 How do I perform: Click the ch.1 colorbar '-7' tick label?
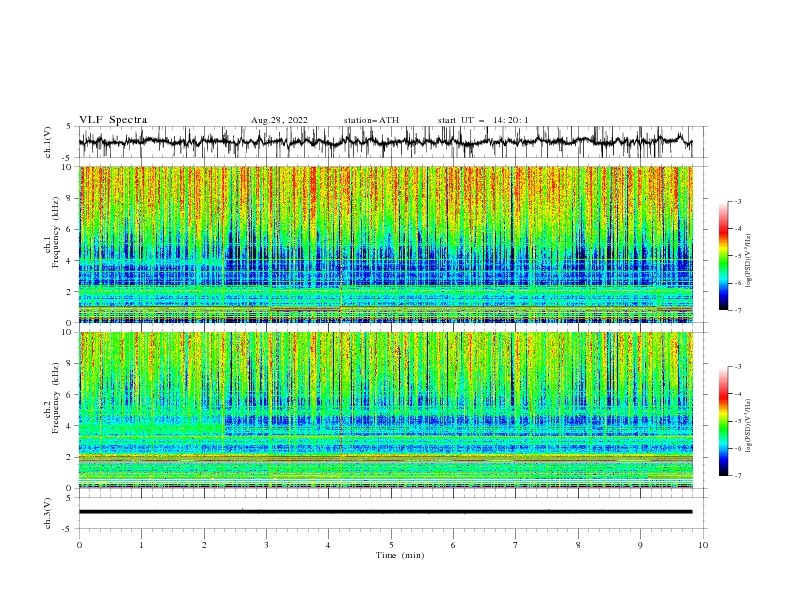pos(737,310)
